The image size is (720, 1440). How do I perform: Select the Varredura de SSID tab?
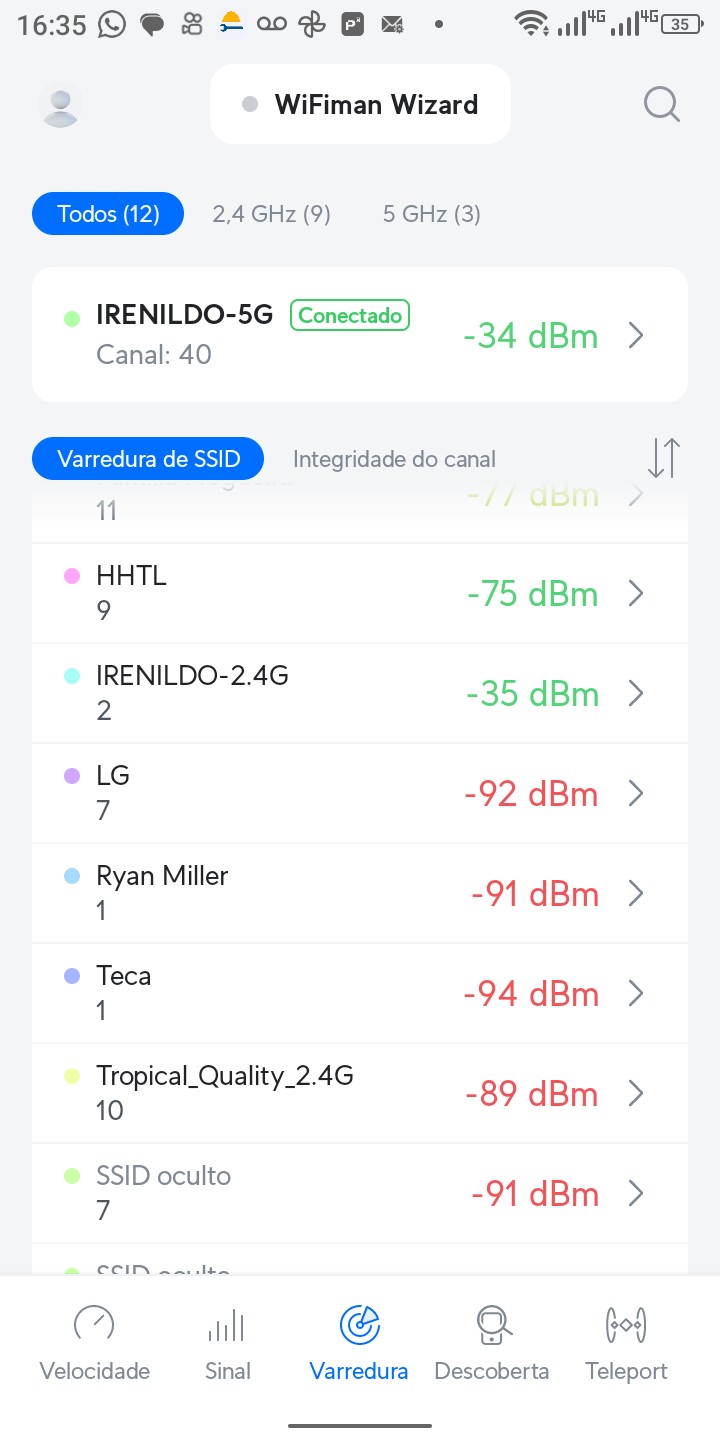pos(149,459)
